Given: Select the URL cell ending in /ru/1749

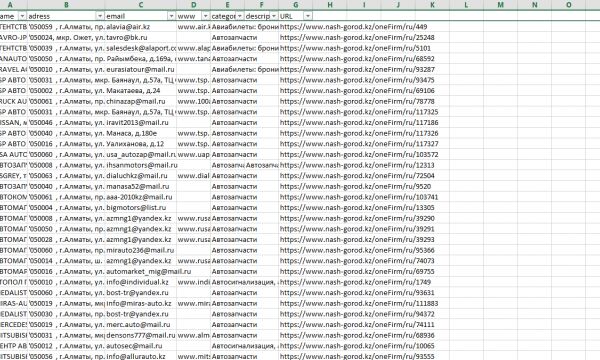Looking at the screenshot, I should click(x=296, y=282).
